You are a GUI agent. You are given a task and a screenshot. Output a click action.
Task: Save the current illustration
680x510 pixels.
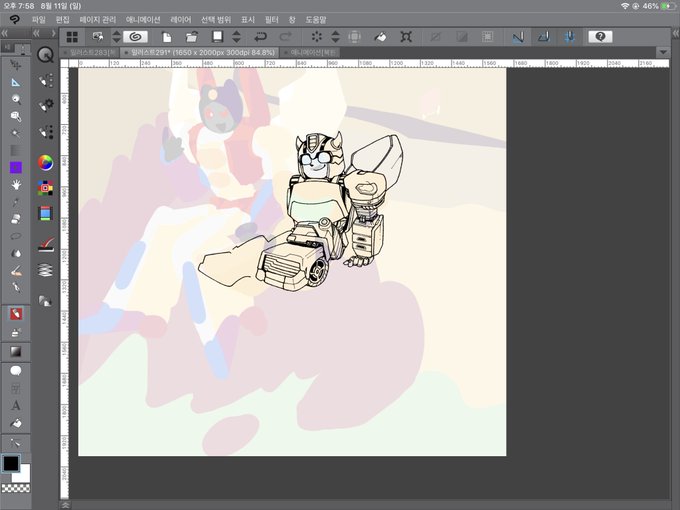[217, 37]
